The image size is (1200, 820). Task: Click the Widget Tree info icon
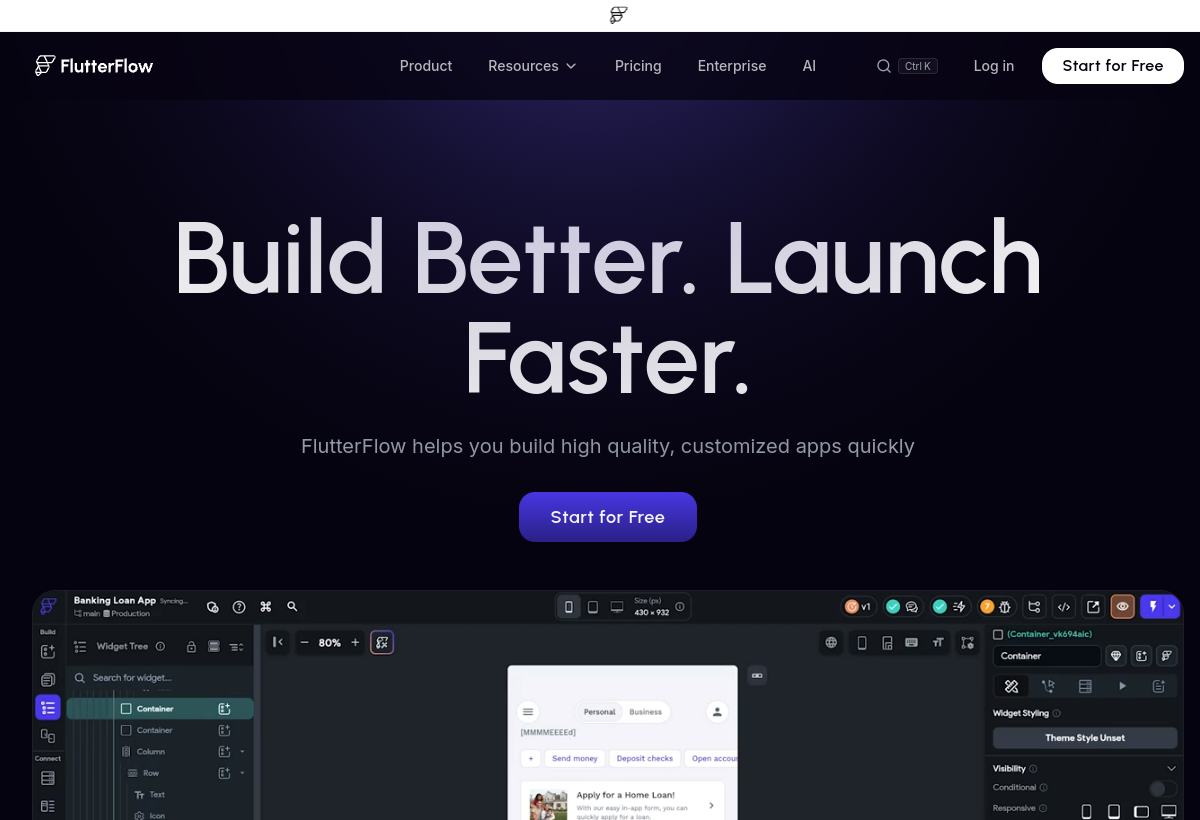pyautogui.click(x=160, y=647)
